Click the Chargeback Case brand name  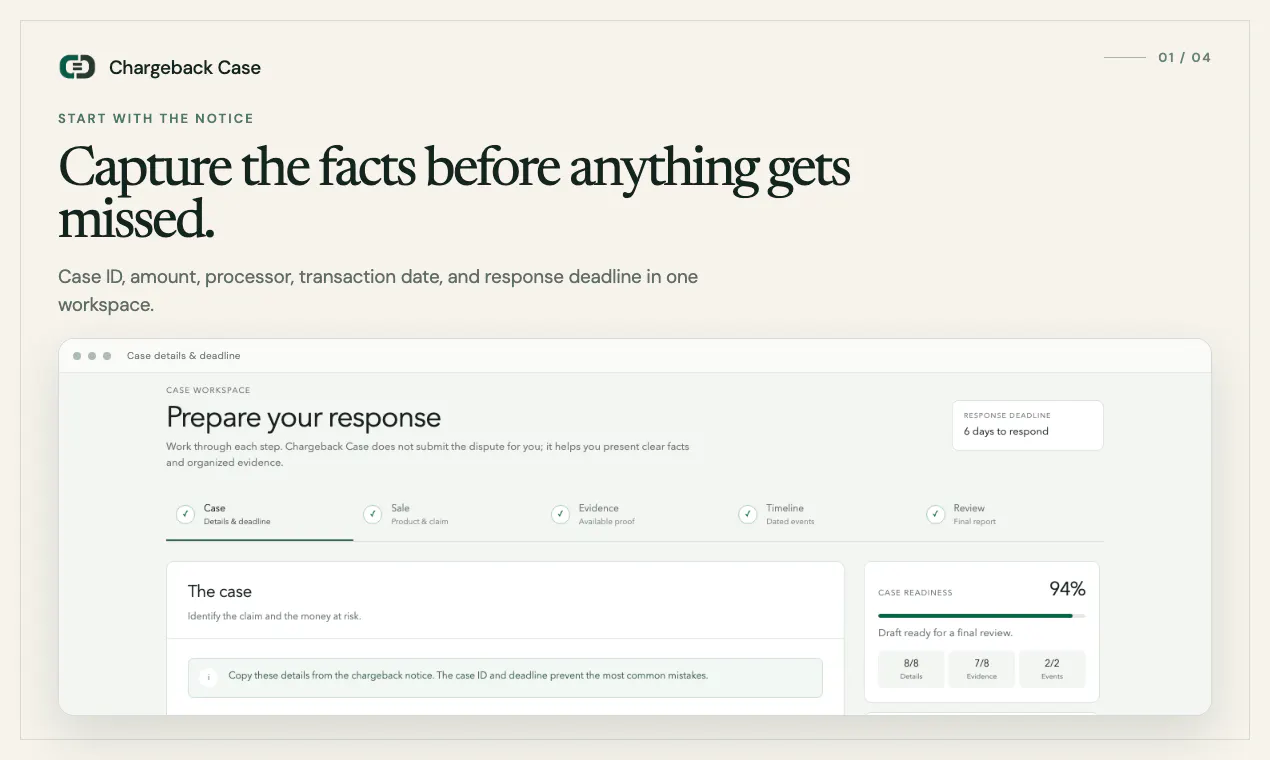[x=185, y=68]
